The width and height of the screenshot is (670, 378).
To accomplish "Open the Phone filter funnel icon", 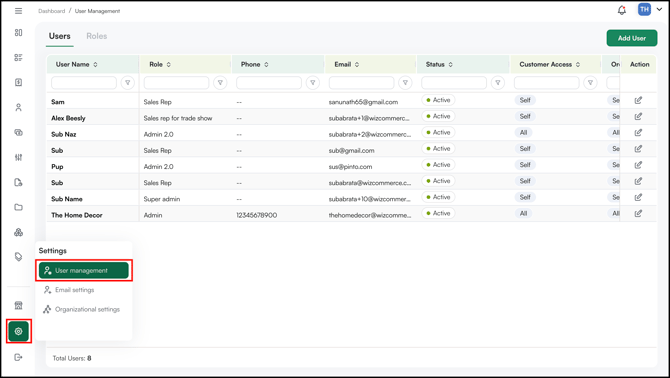I will click(313, 82).
